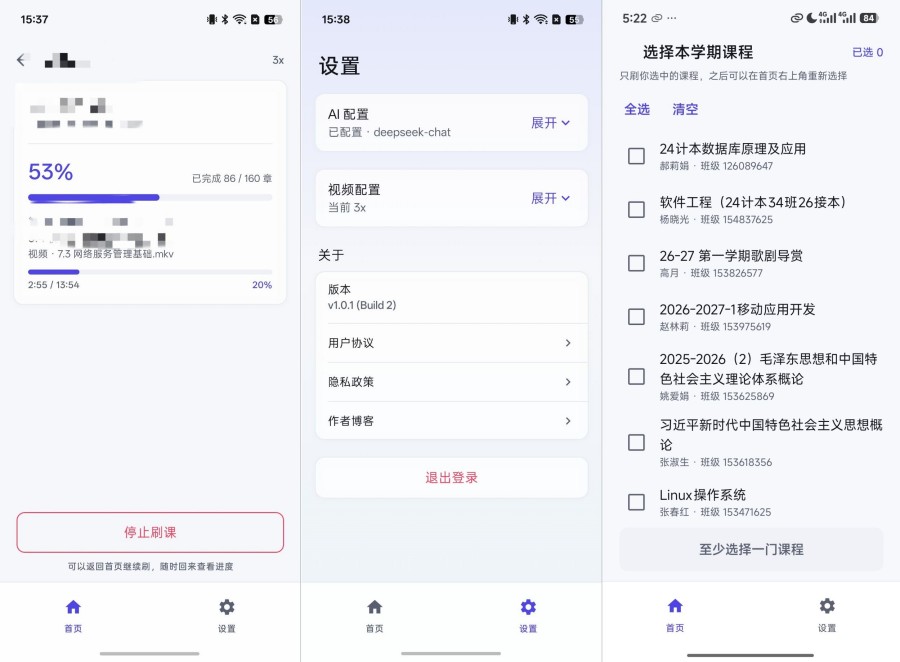This screenshot has height=662, width=900.
Task: Tap the 清空 link
Action: 685,109
